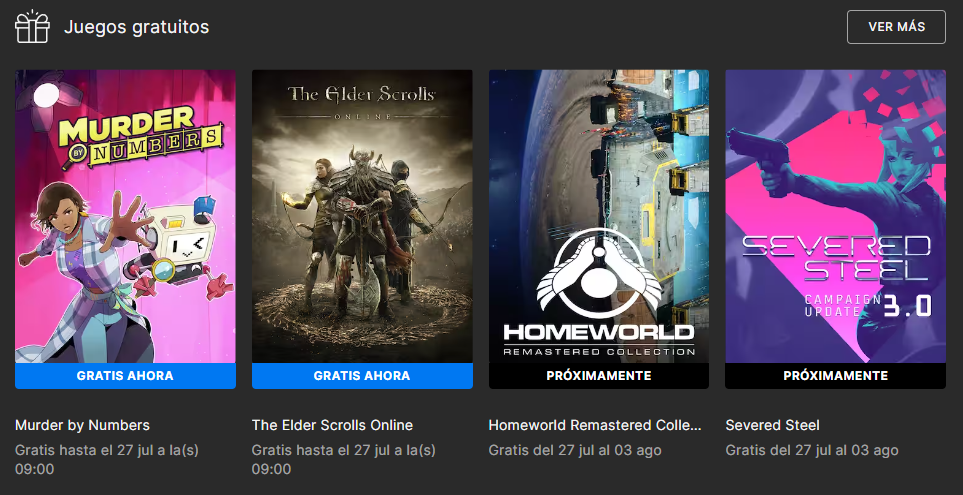Select the Murder by Numbers title text
Viewport: 963px width, 495px height.
click(x=82, y=425)
